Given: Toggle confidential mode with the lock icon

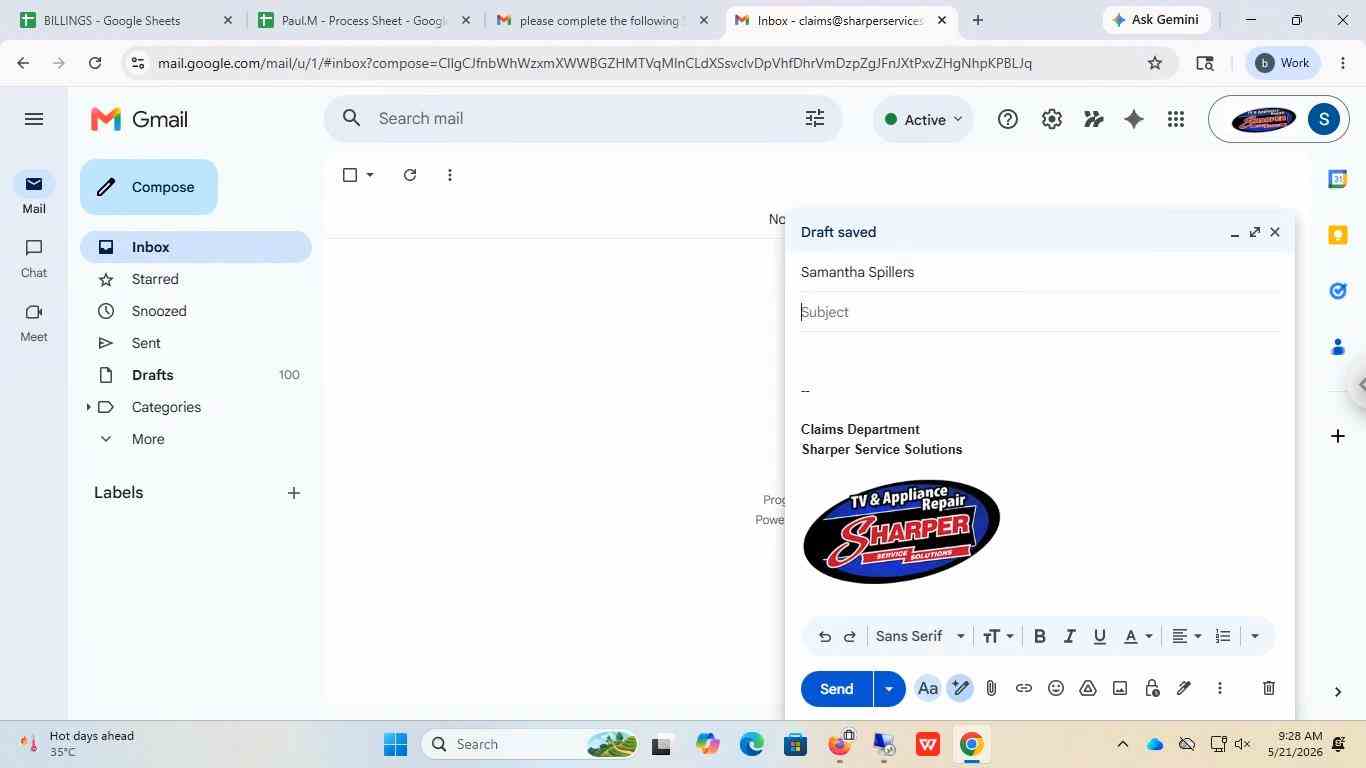Looking at the screenshot, I should point(1152,688).
